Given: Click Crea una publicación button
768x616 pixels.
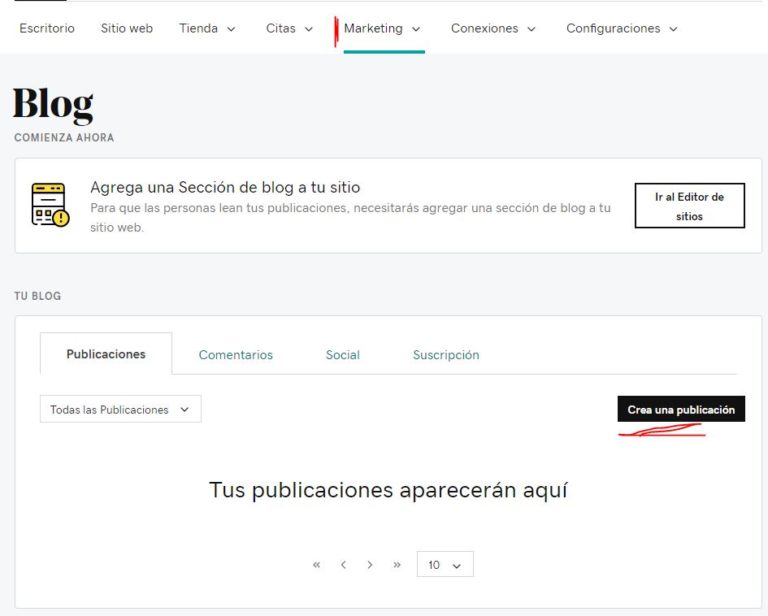Looking at the screenshot, I should pos(681,409).
